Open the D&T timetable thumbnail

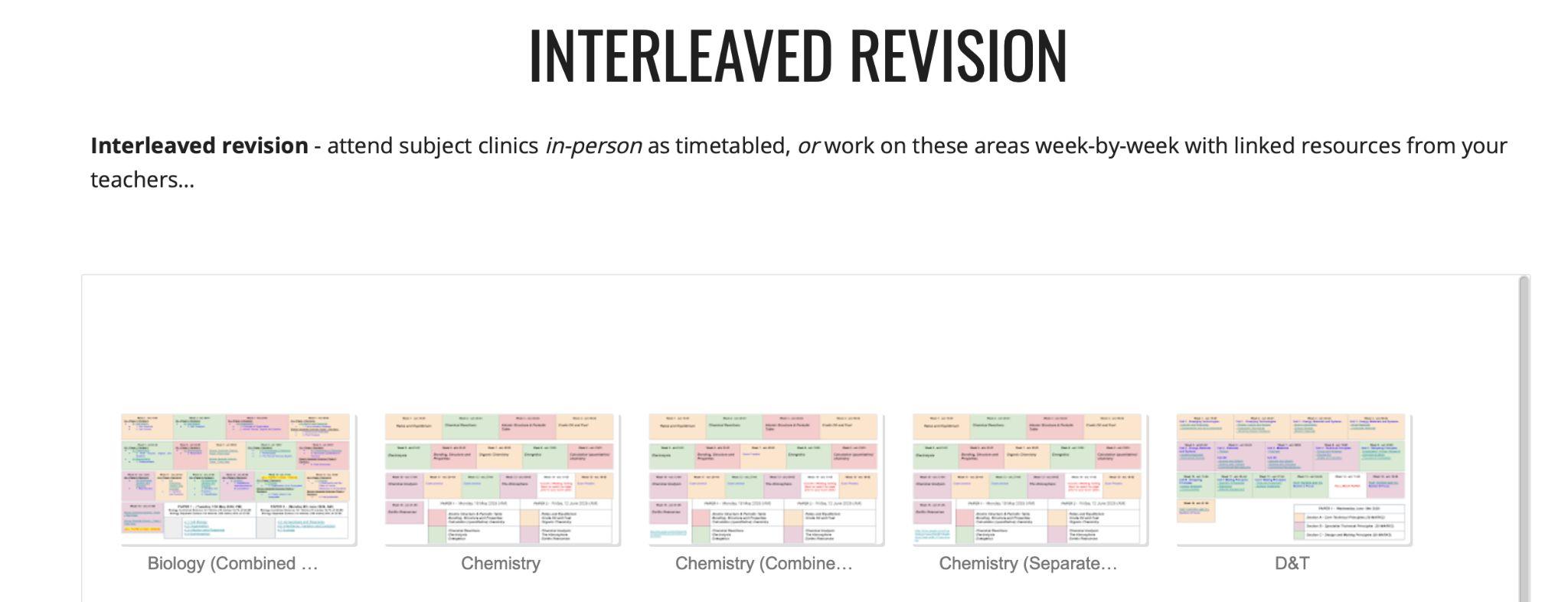[x=1293, y=479]
